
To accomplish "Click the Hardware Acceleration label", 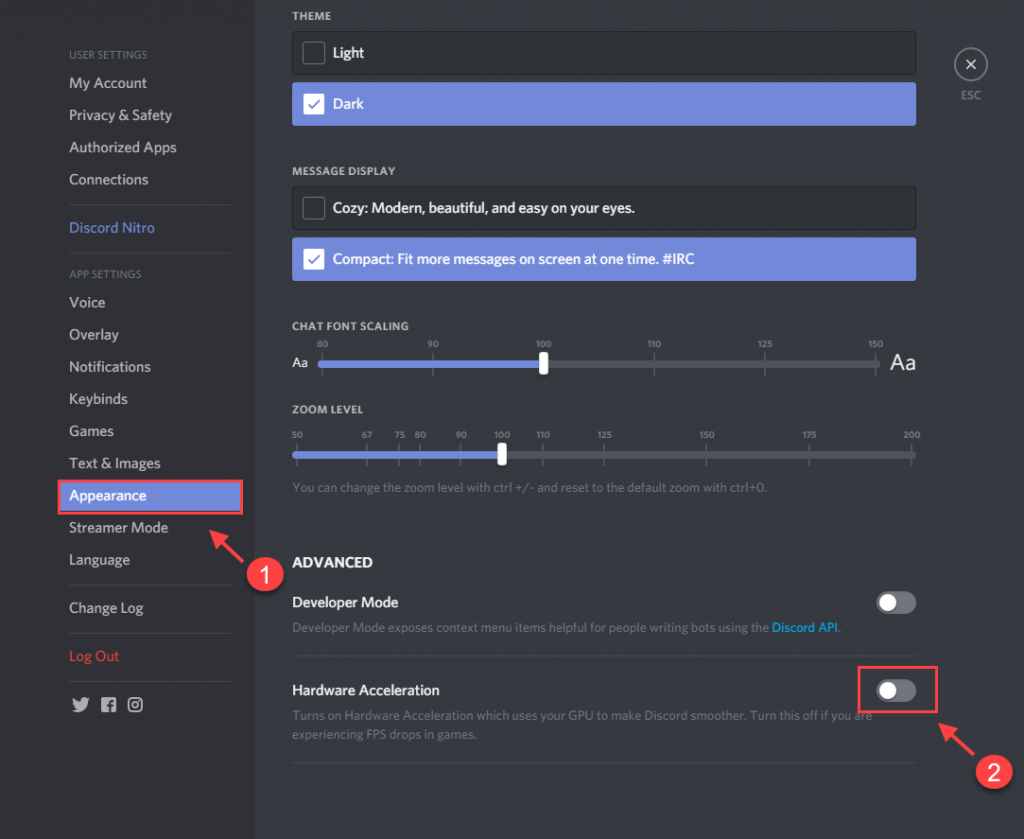I will (x=366, y=691).
